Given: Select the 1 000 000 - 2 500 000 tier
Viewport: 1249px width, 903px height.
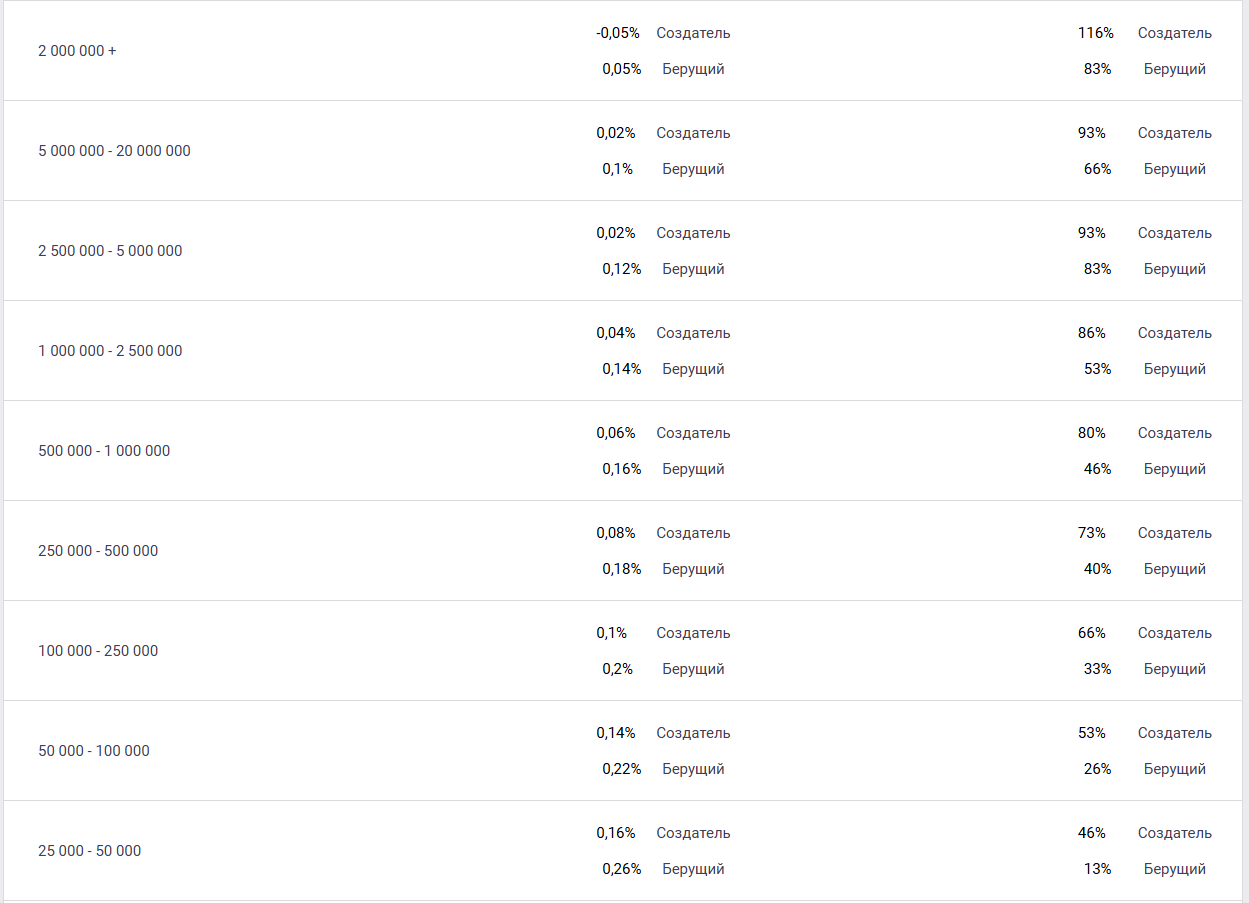Looking at the screenshot, I should 110,351.
